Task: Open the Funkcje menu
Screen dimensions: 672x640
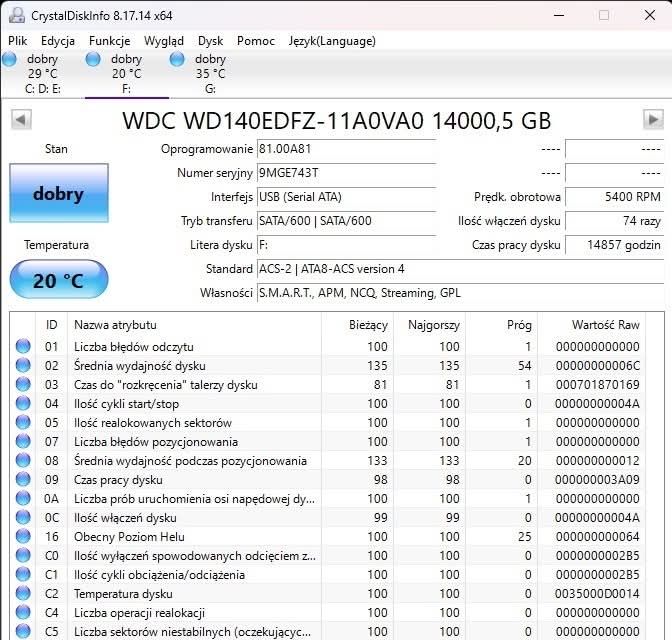Action: click(x=110, y=41)
